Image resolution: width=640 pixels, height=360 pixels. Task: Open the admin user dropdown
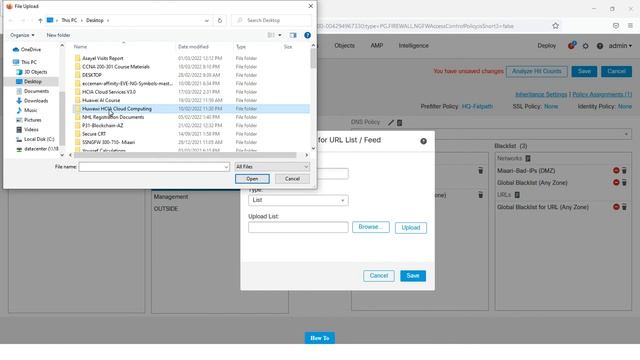pyautogui.click(x=620, y=46)
